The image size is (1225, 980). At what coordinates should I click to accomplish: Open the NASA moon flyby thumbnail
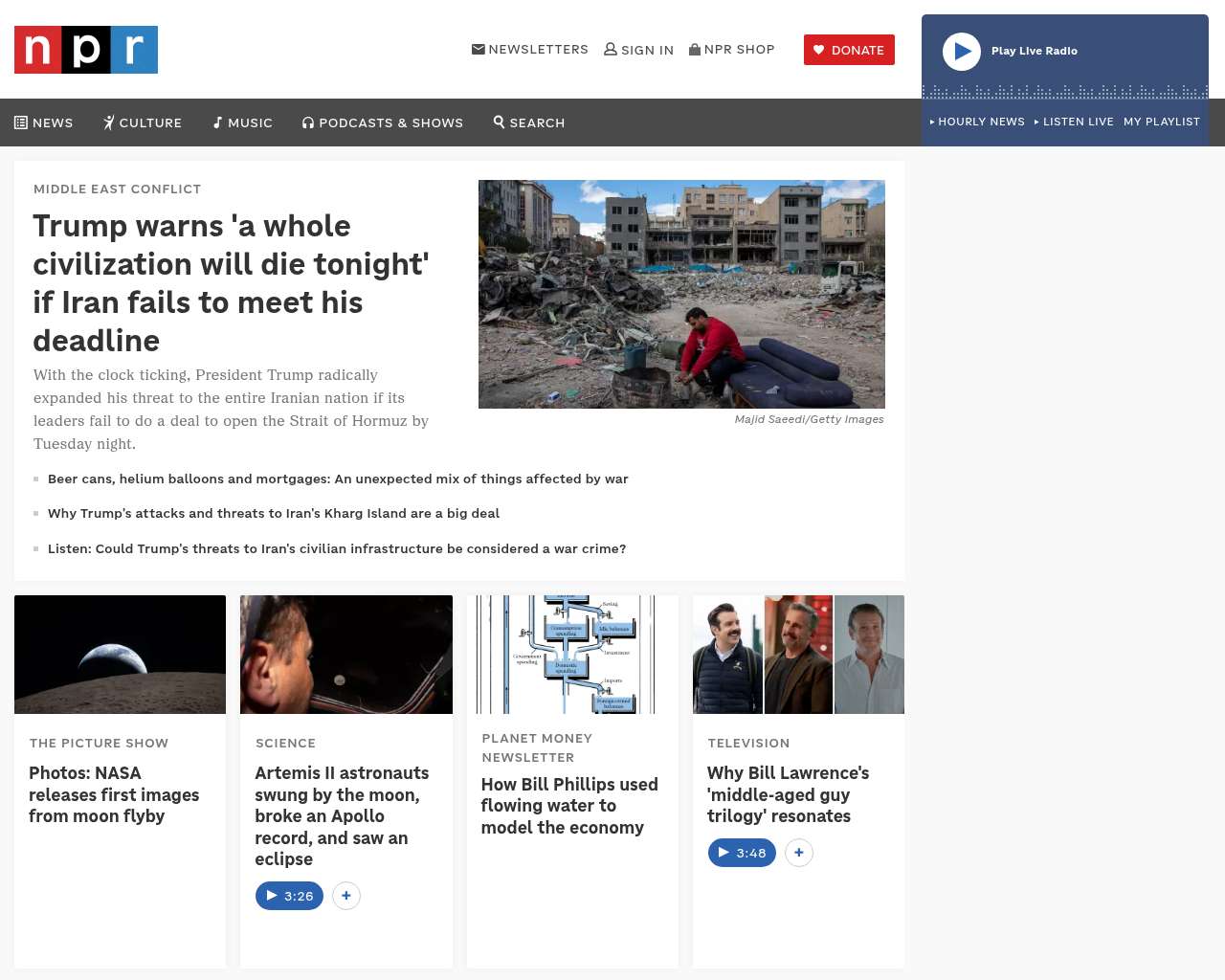[120, 655]
